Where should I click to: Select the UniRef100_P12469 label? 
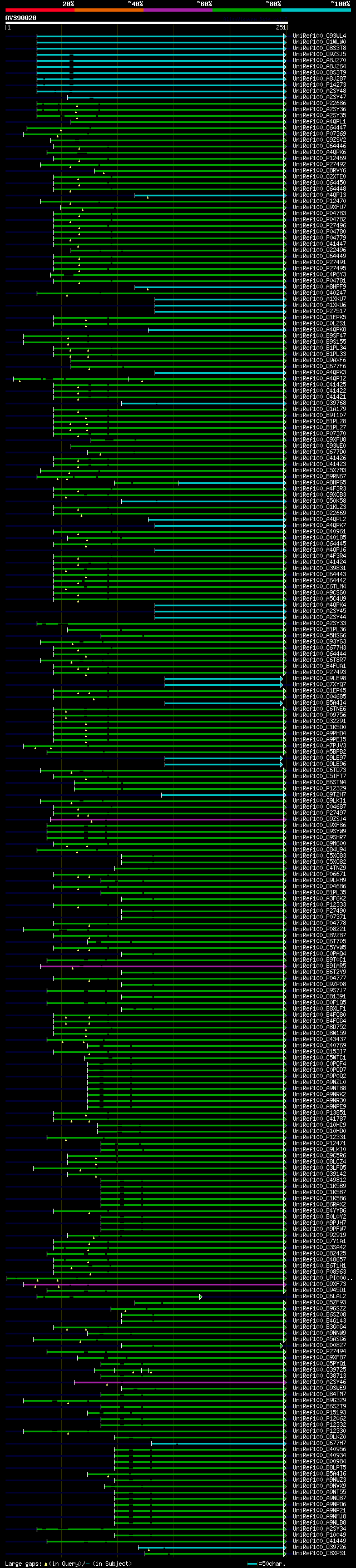[319, 159]
